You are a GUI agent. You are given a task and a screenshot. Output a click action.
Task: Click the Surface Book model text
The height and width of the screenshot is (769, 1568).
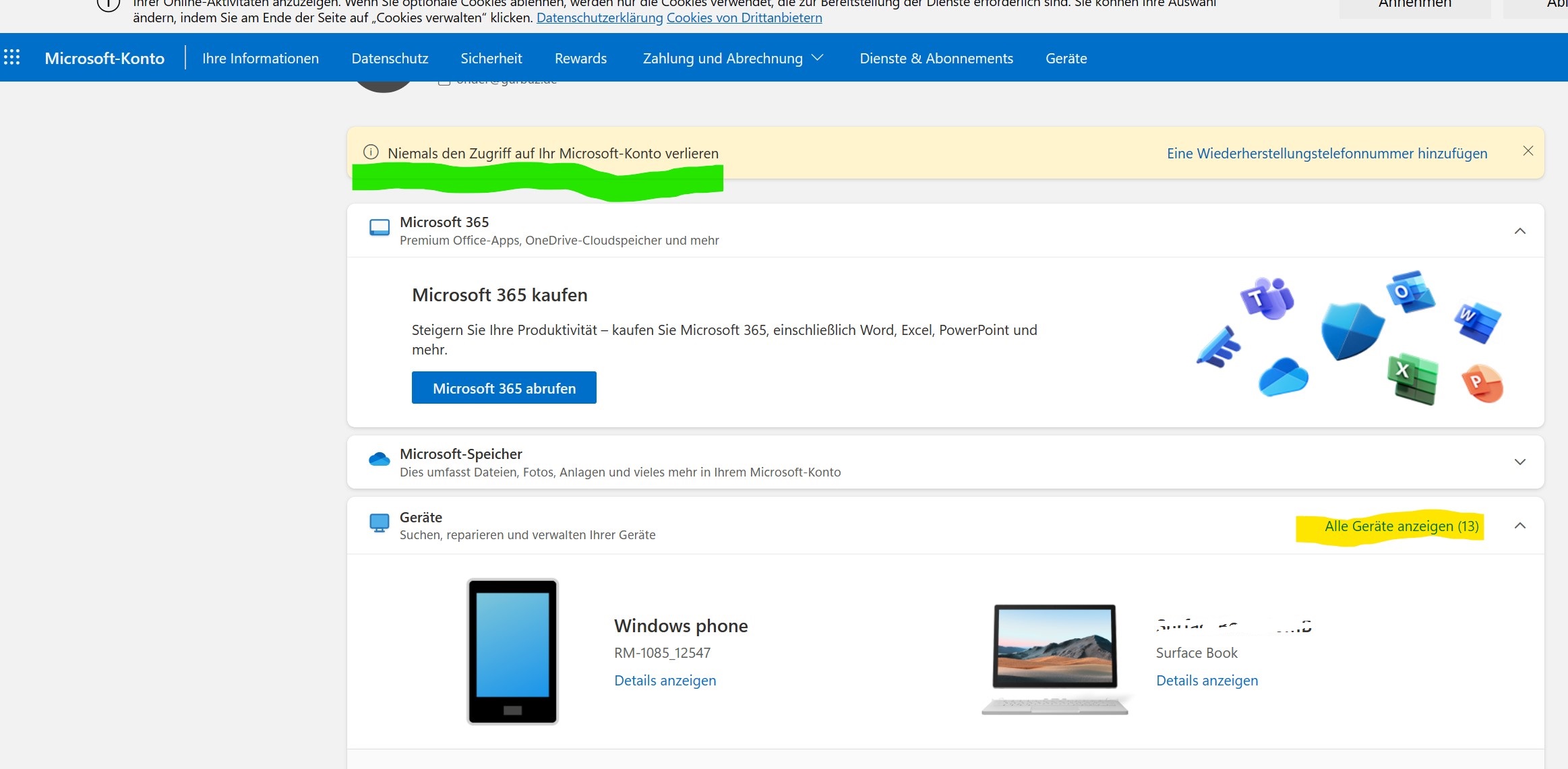tap(1197, 652)
